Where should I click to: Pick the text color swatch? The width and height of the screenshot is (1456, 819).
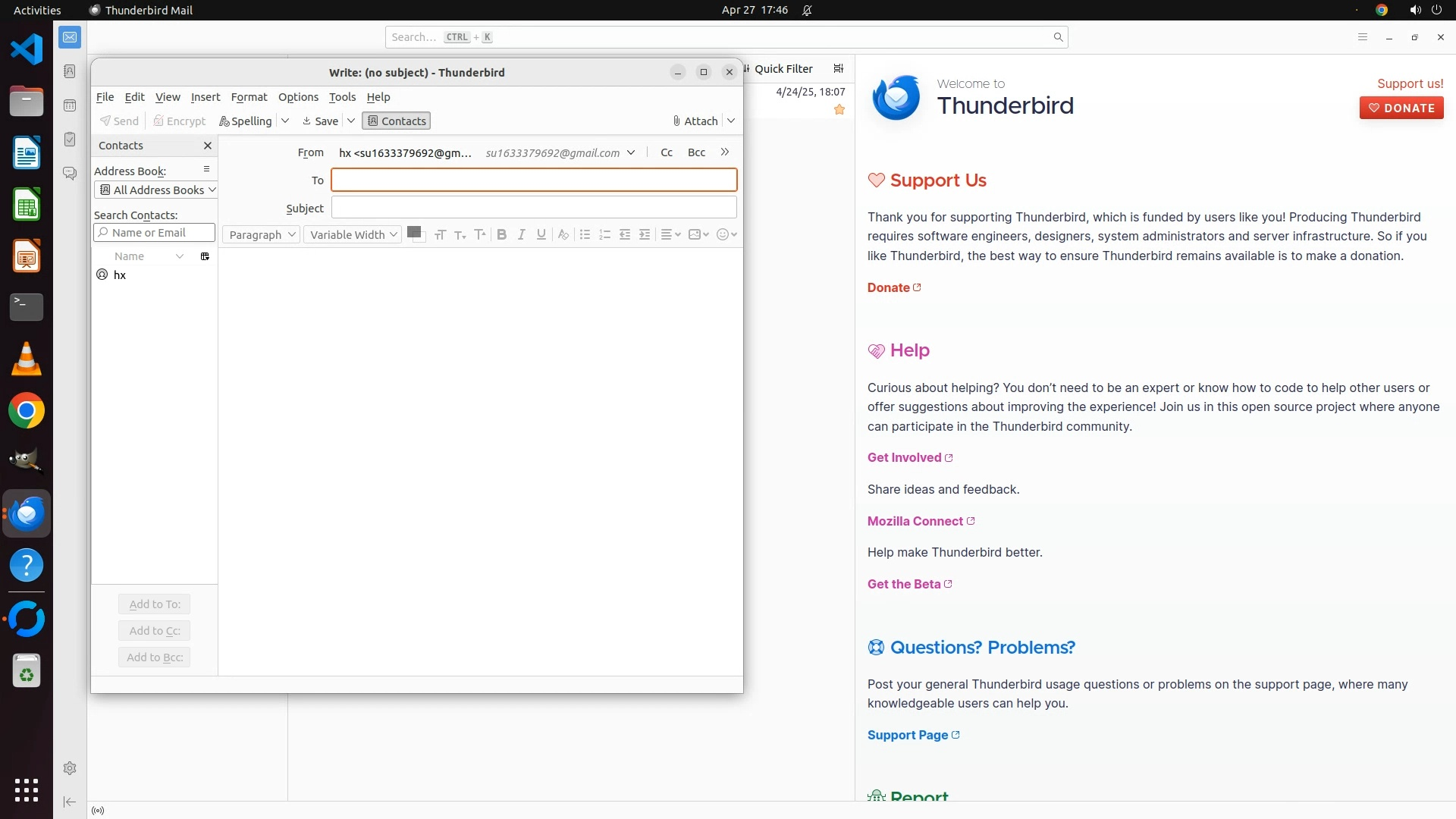pyautogui.click(x=413, y=232)
